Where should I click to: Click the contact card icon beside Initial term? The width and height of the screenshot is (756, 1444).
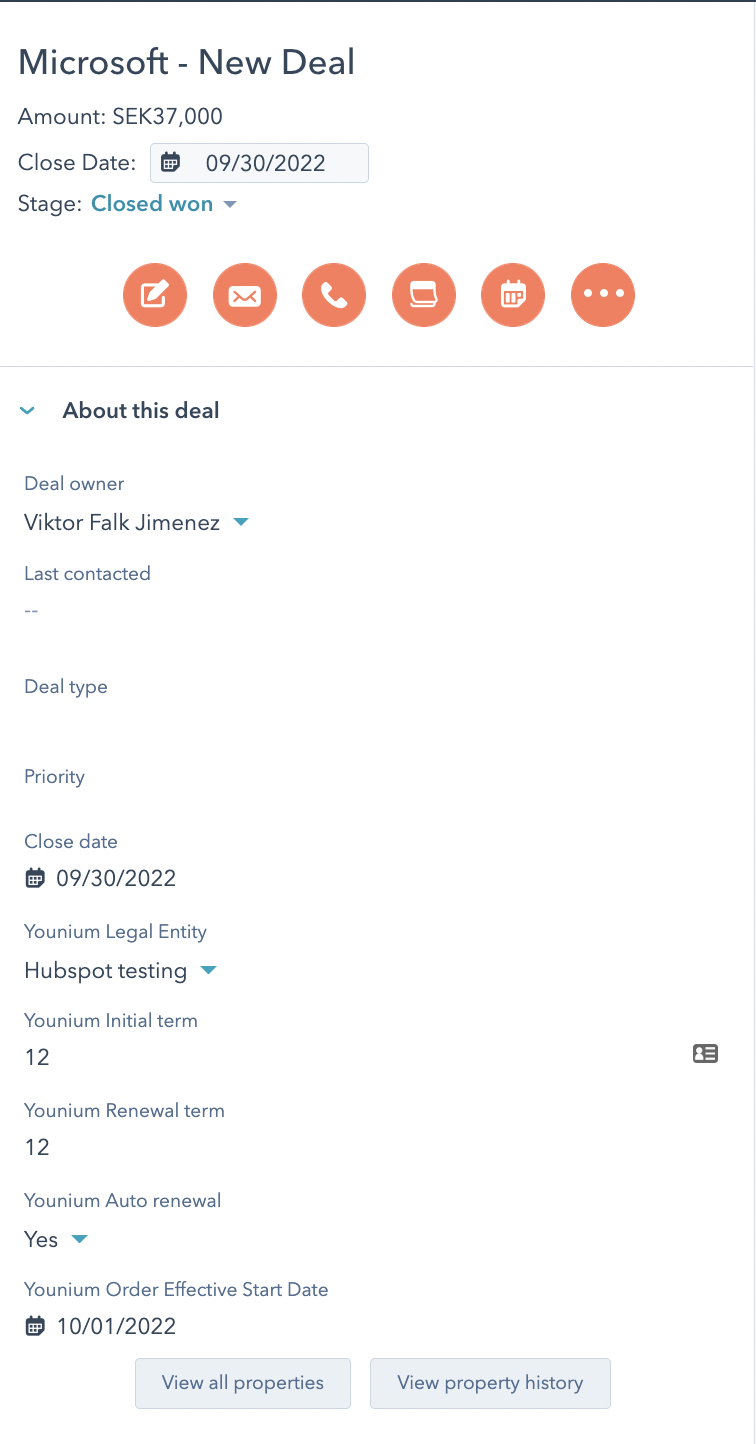click(x=706, y=1053)
